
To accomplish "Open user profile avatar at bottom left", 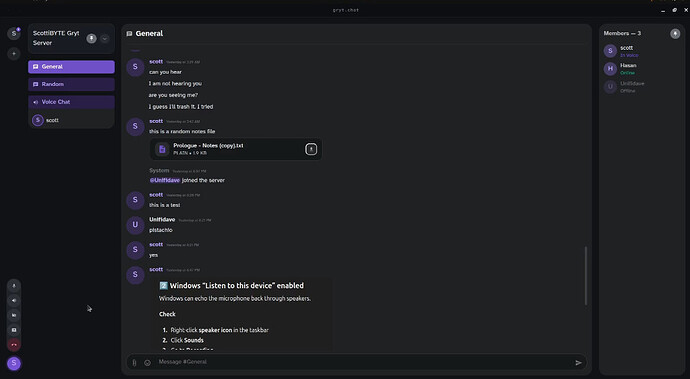I will tap(14, 363).
